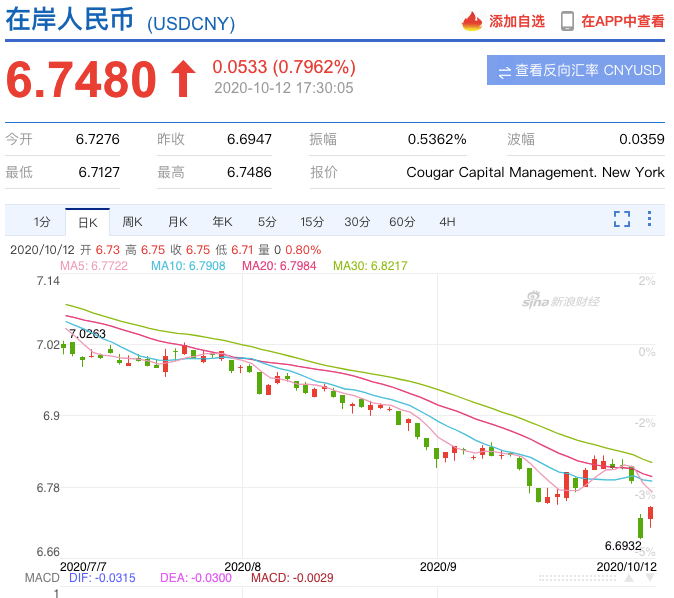This screenshot has height=598, width=674.
Task: Click 添加自选 to add to watchlist
Action: tap(516, 21)
